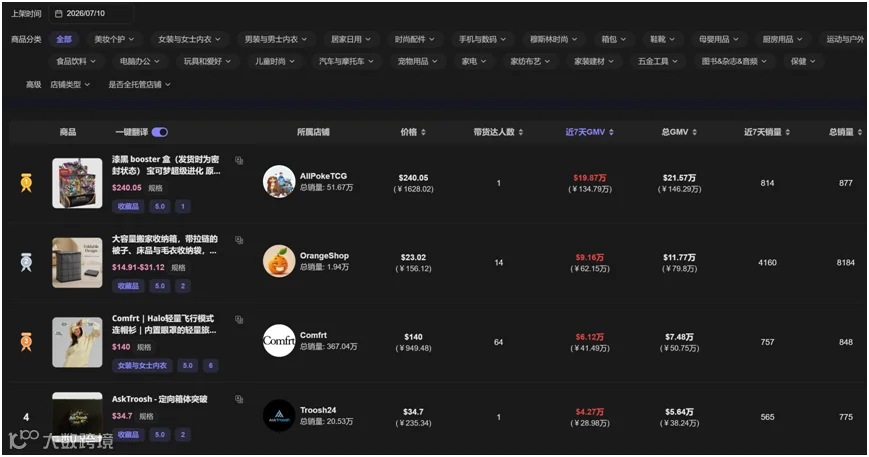Open 规格 link for the AskTroosh $34.7 product
Screen dimensions: 869x457
coord(146,416)
